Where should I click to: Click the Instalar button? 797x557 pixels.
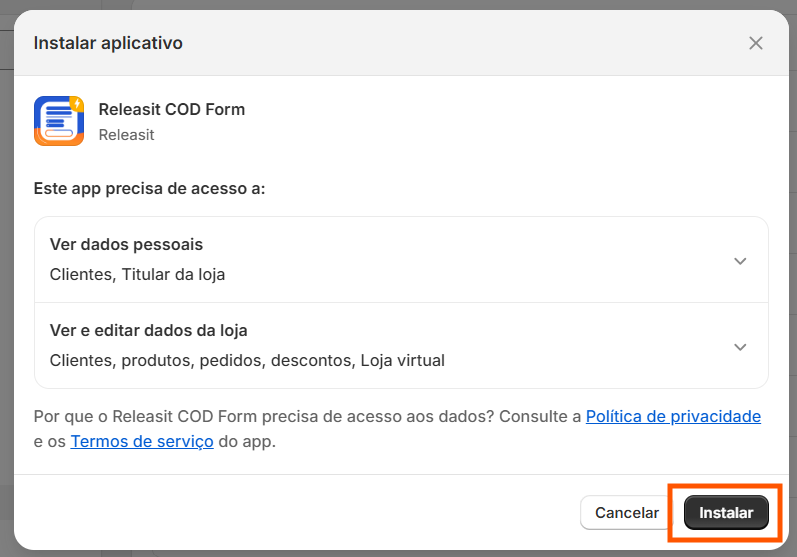tap(726, 513)
